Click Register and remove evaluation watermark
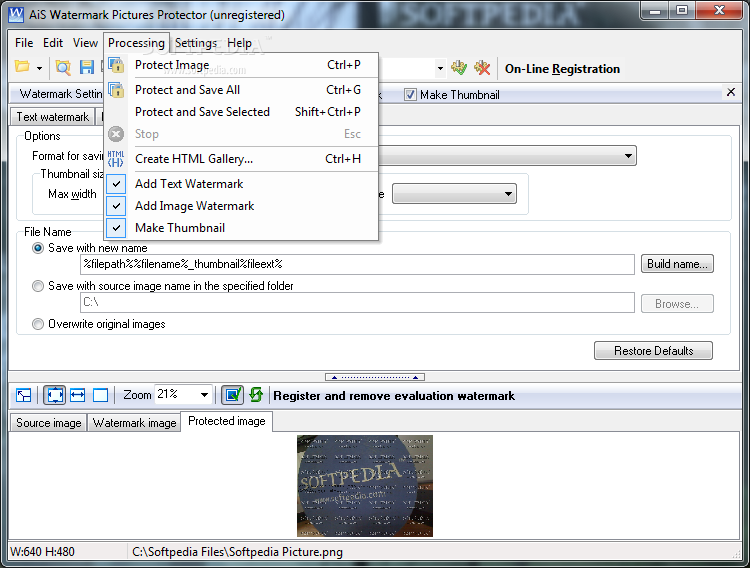This screenshot has height=568, width=750. click(x=394, y=396)
